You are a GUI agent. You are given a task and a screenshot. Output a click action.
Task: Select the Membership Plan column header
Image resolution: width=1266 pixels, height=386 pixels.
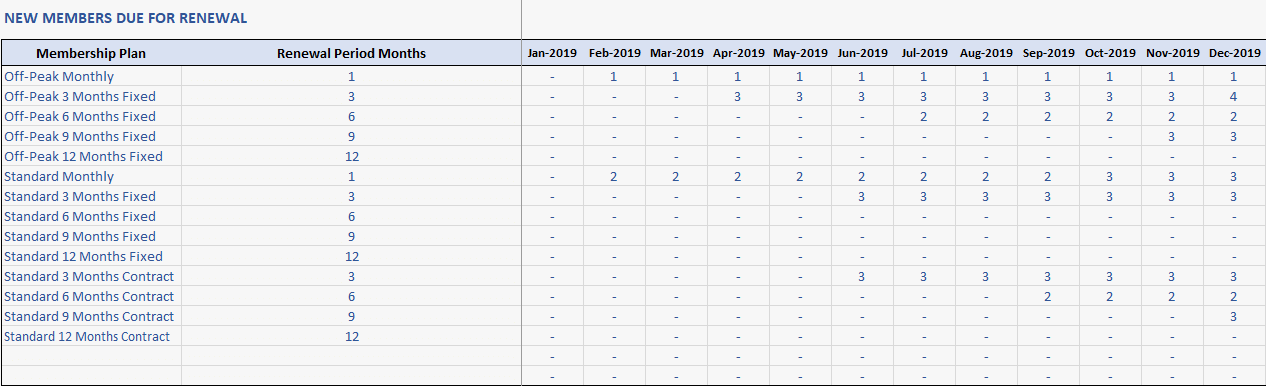pos(91,53)
